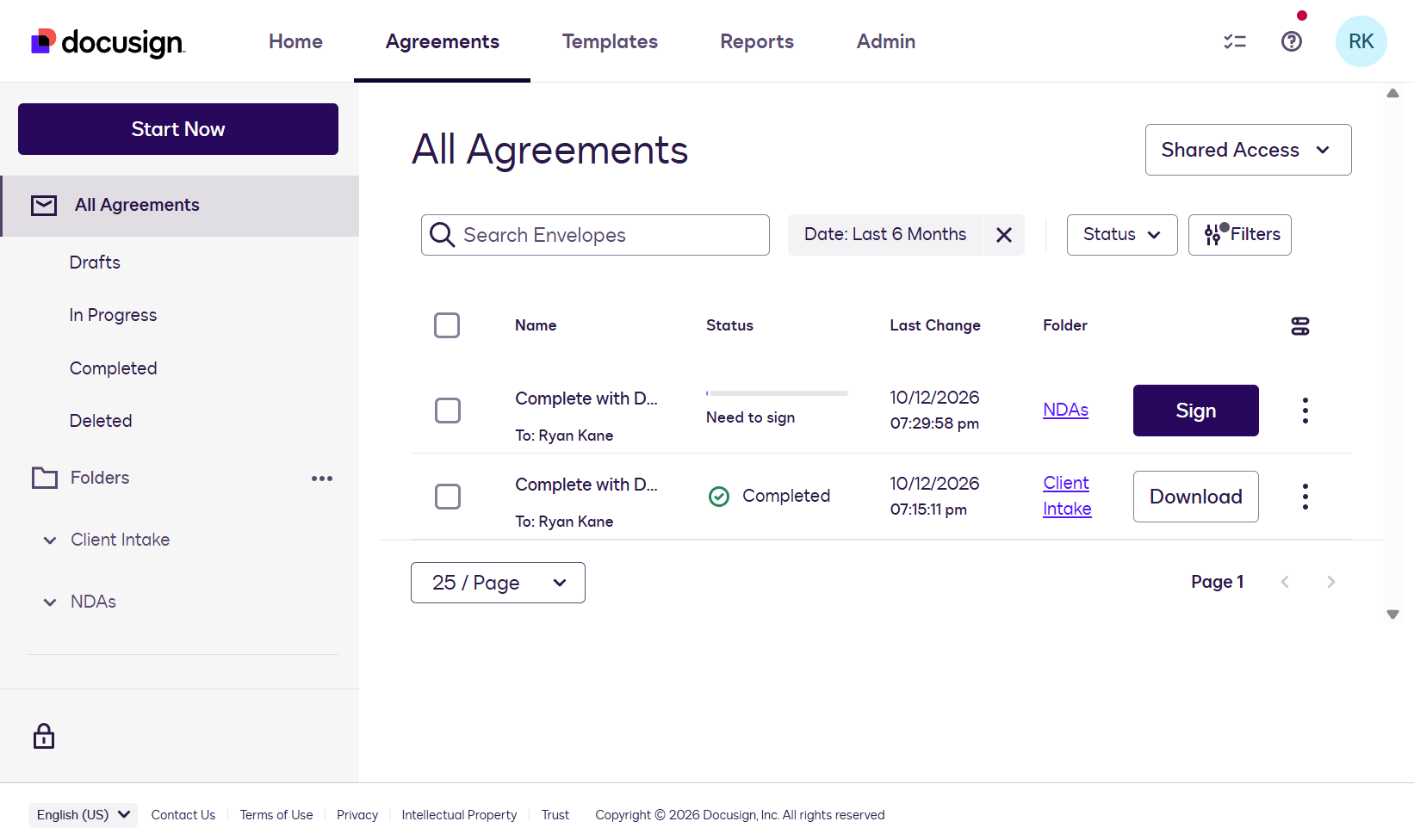The image size is (1414, 840).
Task: Click the green Completed status checkmark
Action: pos(719,497)
